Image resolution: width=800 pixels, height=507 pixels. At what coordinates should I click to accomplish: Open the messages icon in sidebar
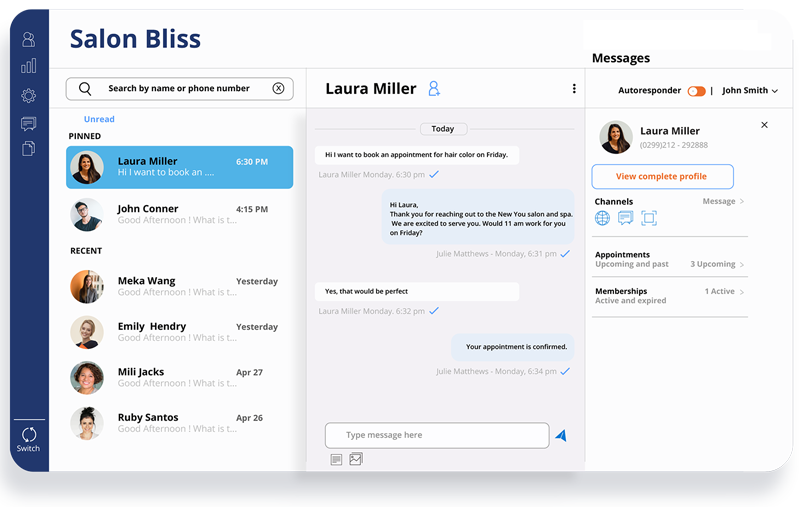pyautogui.click(x=28, y=124)
